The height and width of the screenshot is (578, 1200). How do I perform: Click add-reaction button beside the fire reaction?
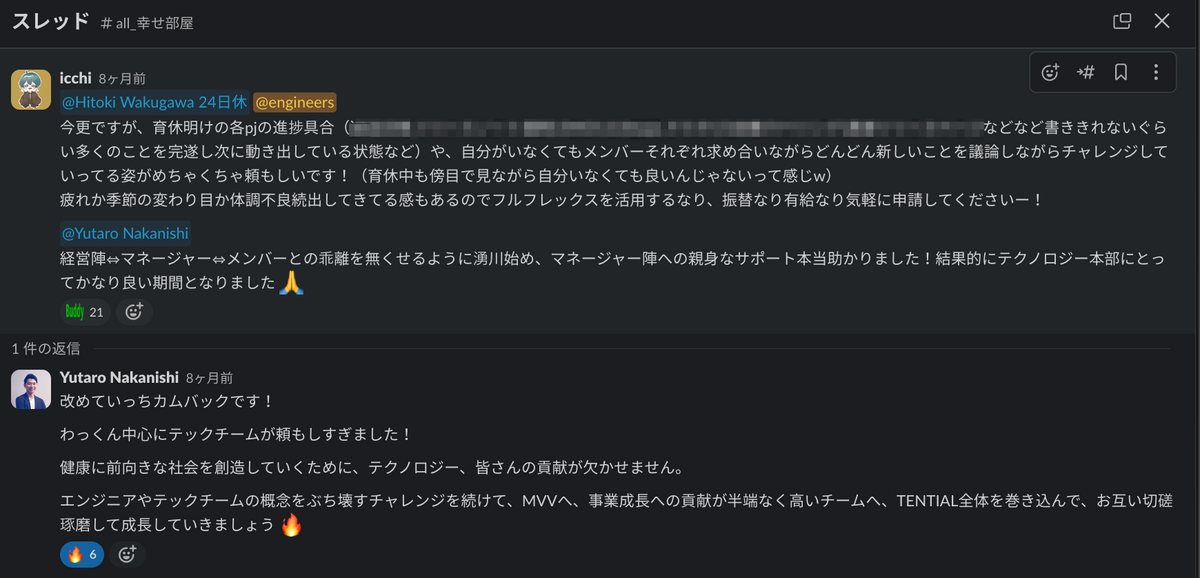pyautogui.click(x=128, y=554)
